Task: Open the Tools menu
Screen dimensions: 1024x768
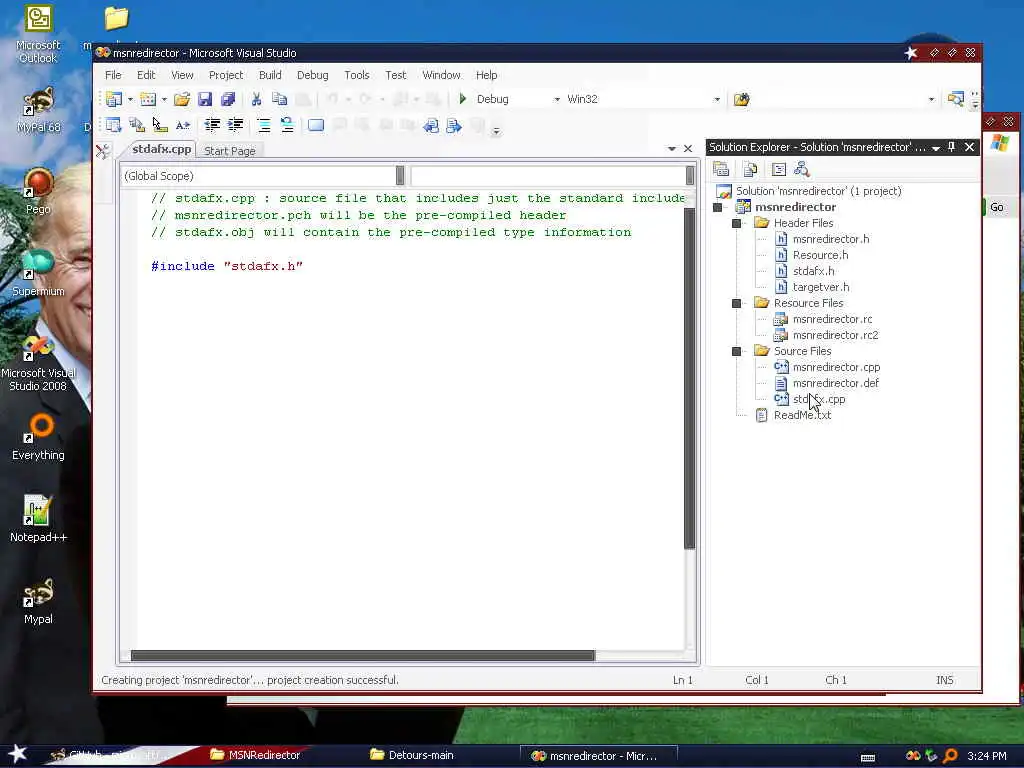Action: point(357,75)
